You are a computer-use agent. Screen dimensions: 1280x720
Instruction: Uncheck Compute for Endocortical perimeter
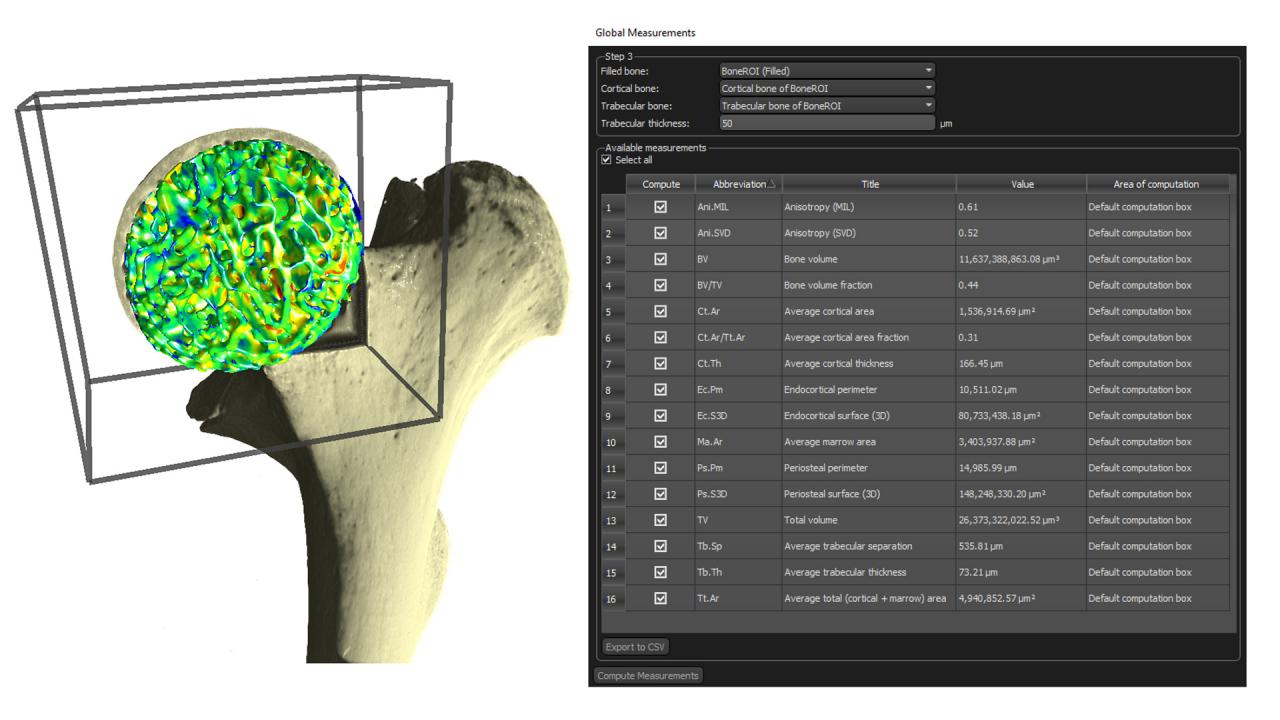click(x=663, y=390)
